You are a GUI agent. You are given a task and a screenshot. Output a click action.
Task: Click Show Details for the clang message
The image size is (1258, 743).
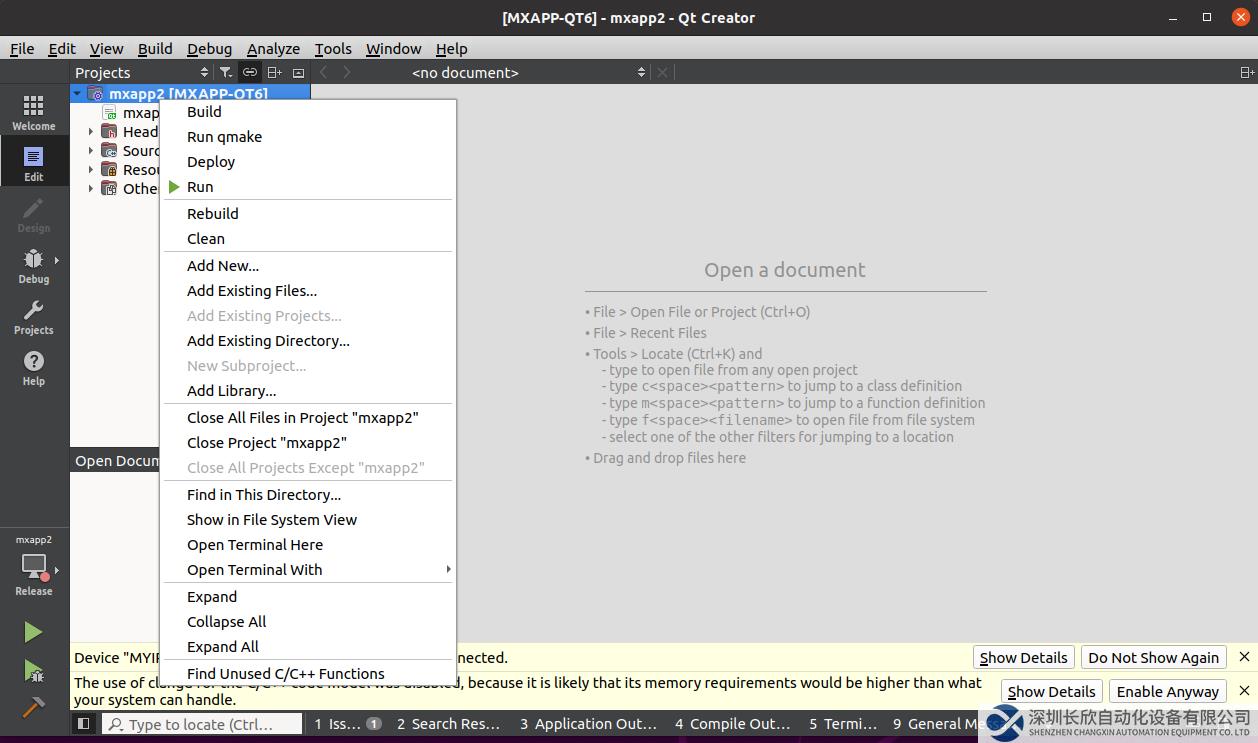1051,691
